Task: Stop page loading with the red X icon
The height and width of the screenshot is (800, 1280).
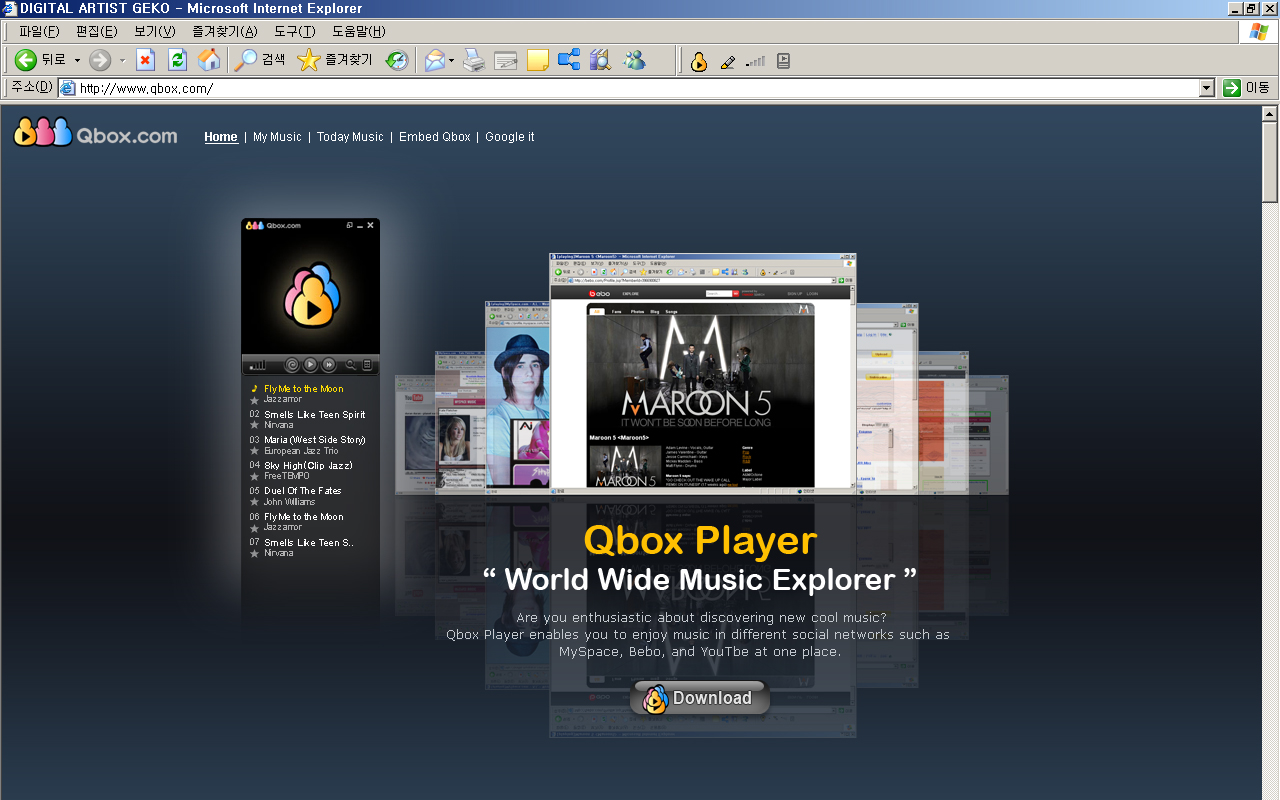Action: 145,60
